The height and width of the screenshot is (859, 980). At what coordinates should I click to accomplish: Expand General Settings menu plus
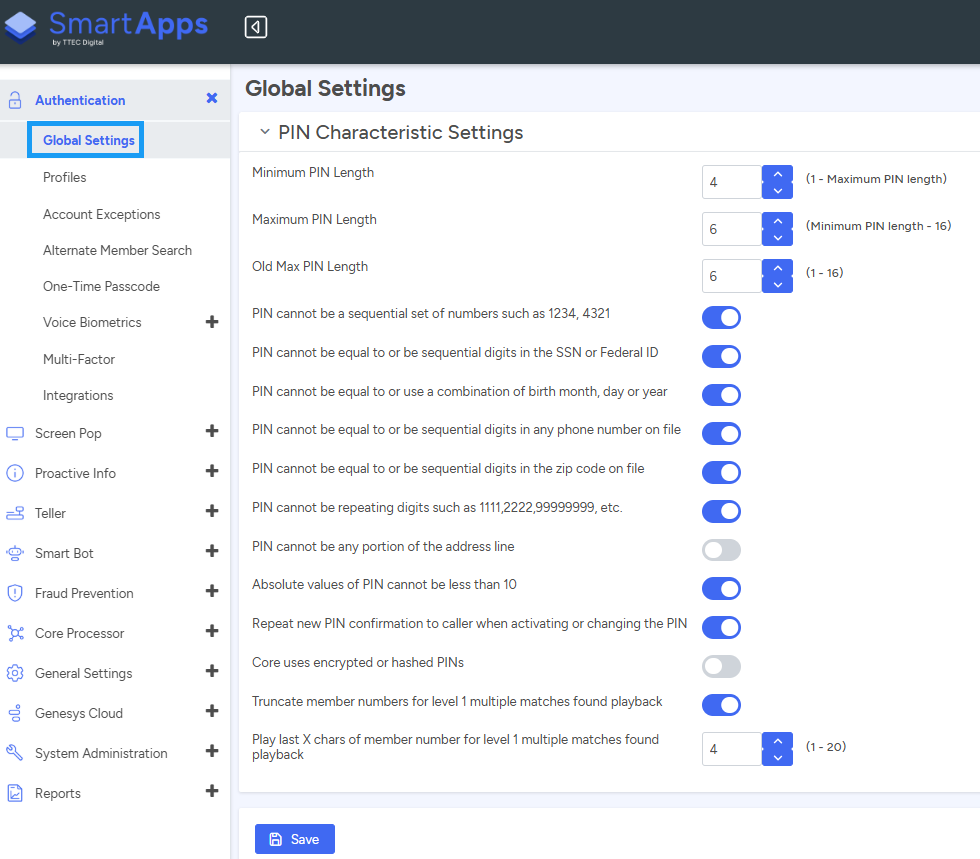[212, 671]
